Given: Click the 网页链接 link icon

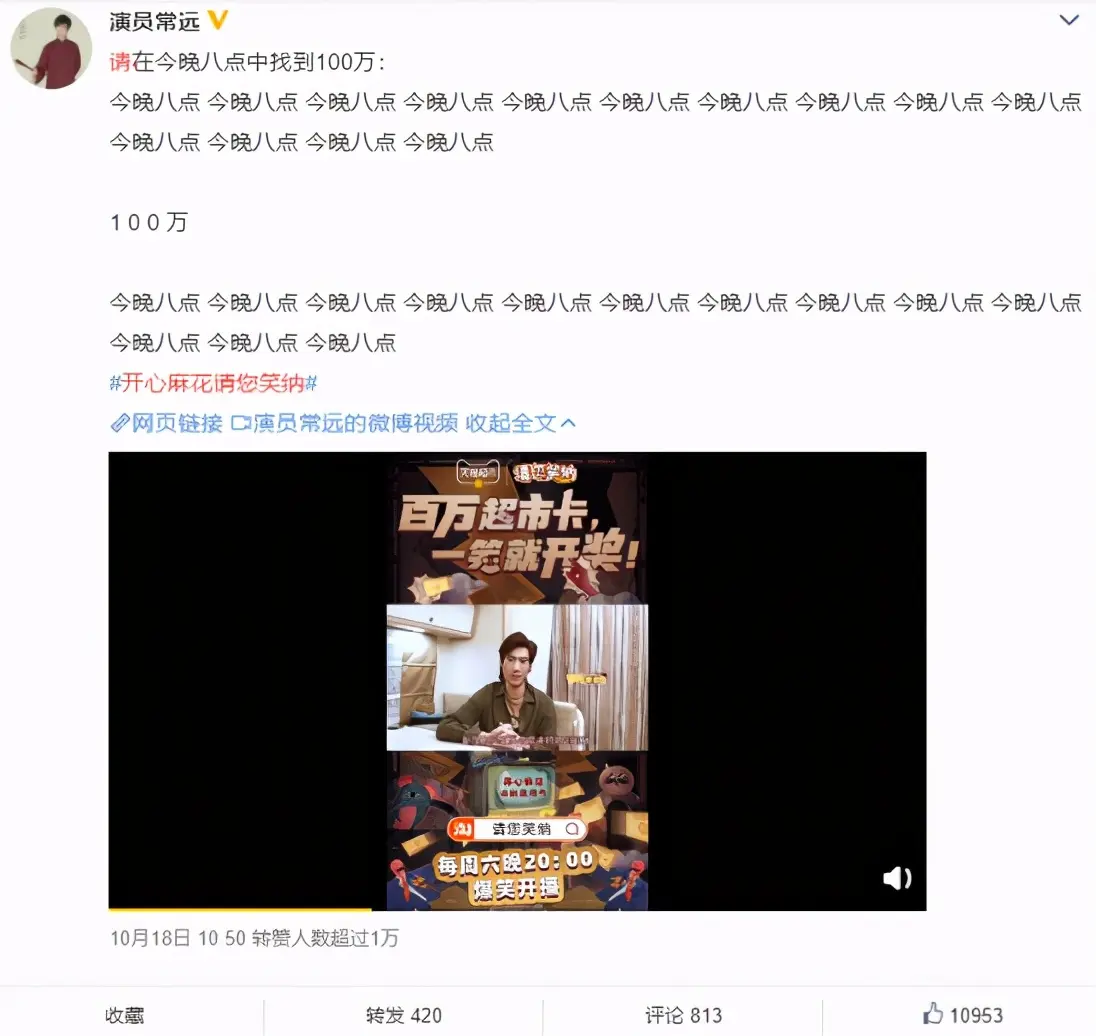Looking at the screenshot, I should (x=120, y=423).
